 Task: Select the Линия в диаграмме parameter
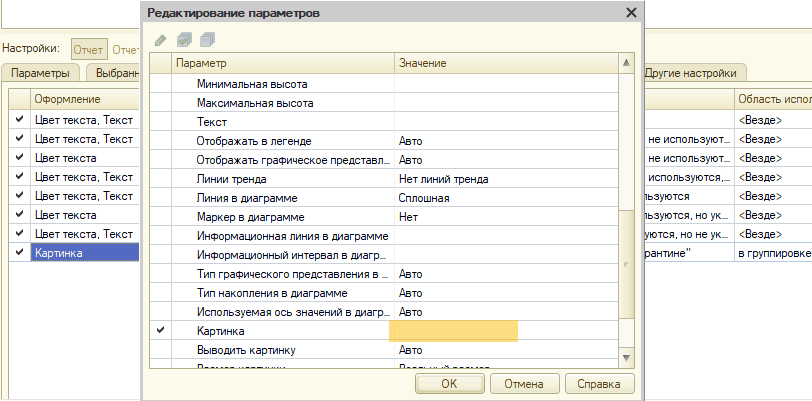pyautogui.click(x=247, y=198)
